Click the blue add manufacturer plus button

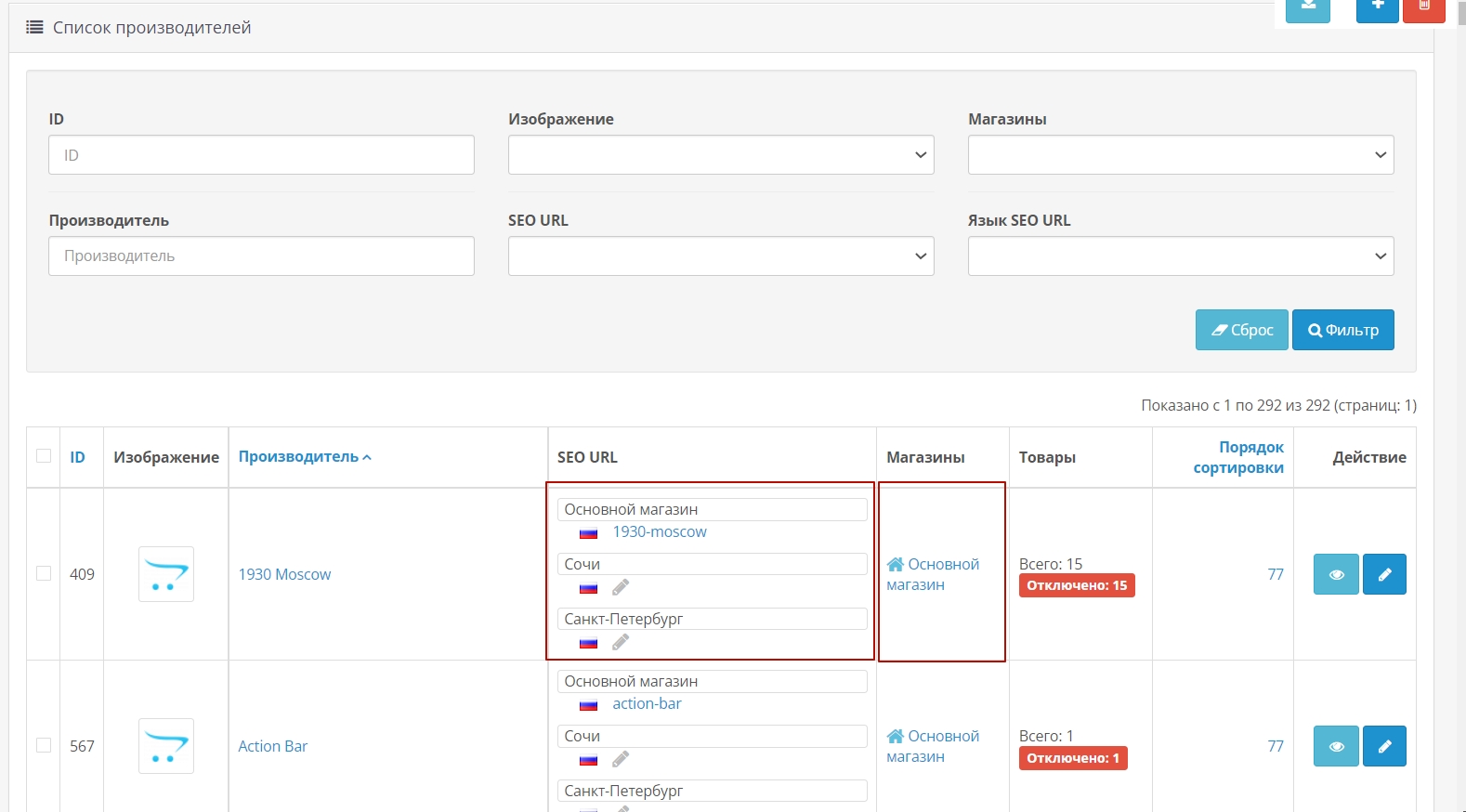click(x=1377, y=8)
